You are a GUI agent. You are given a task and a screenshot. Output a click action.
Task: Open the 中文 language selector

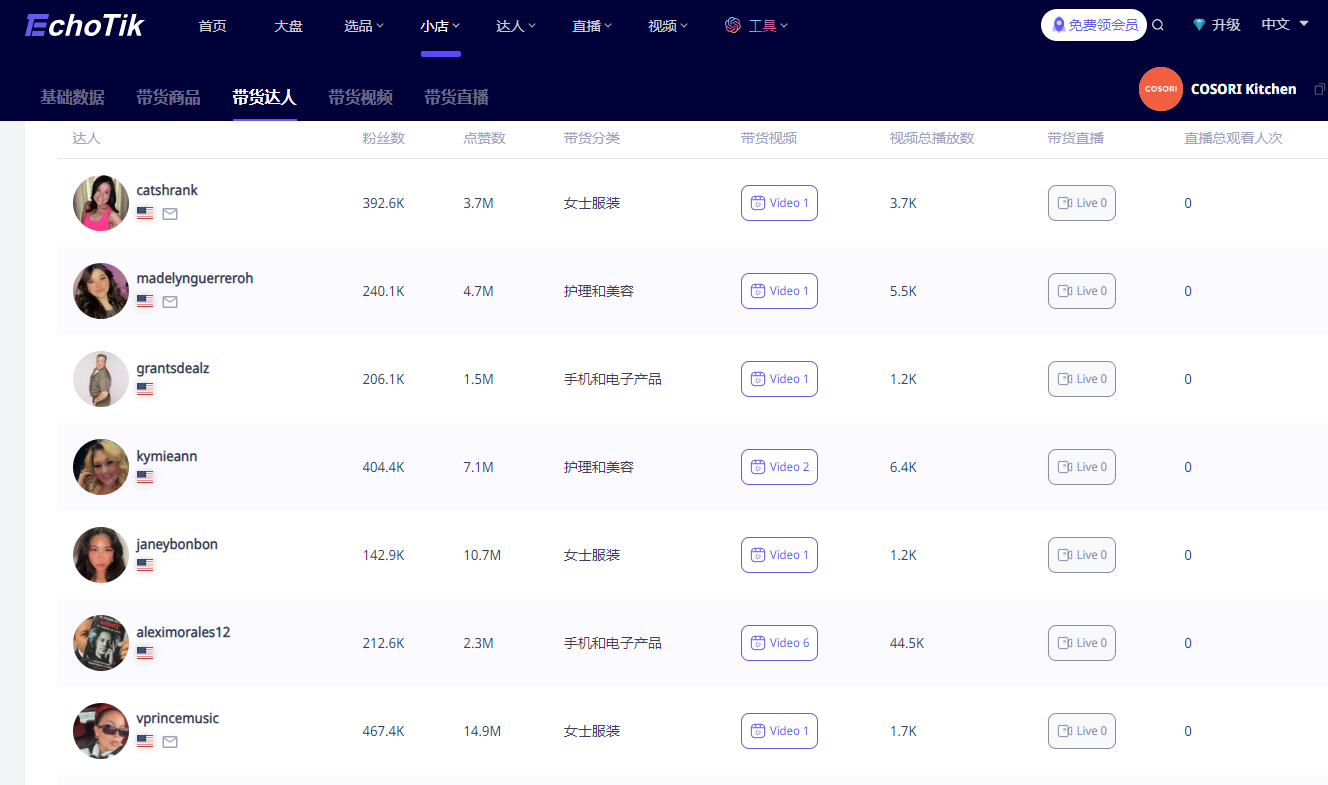click(1285, 25)
